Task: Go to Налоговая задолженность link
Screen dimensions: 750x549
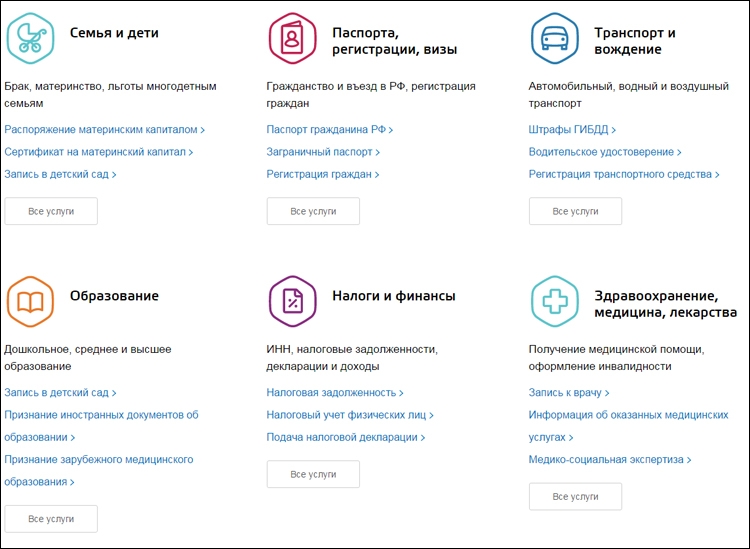Action: tap(335, 393)
